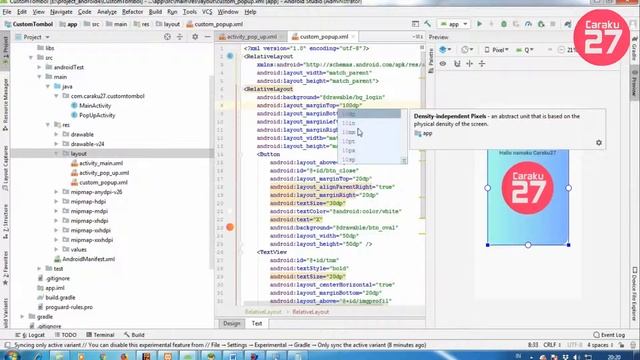Expand the gradle folder
This screenshot has height=360, width=640.
coord(22,316)
